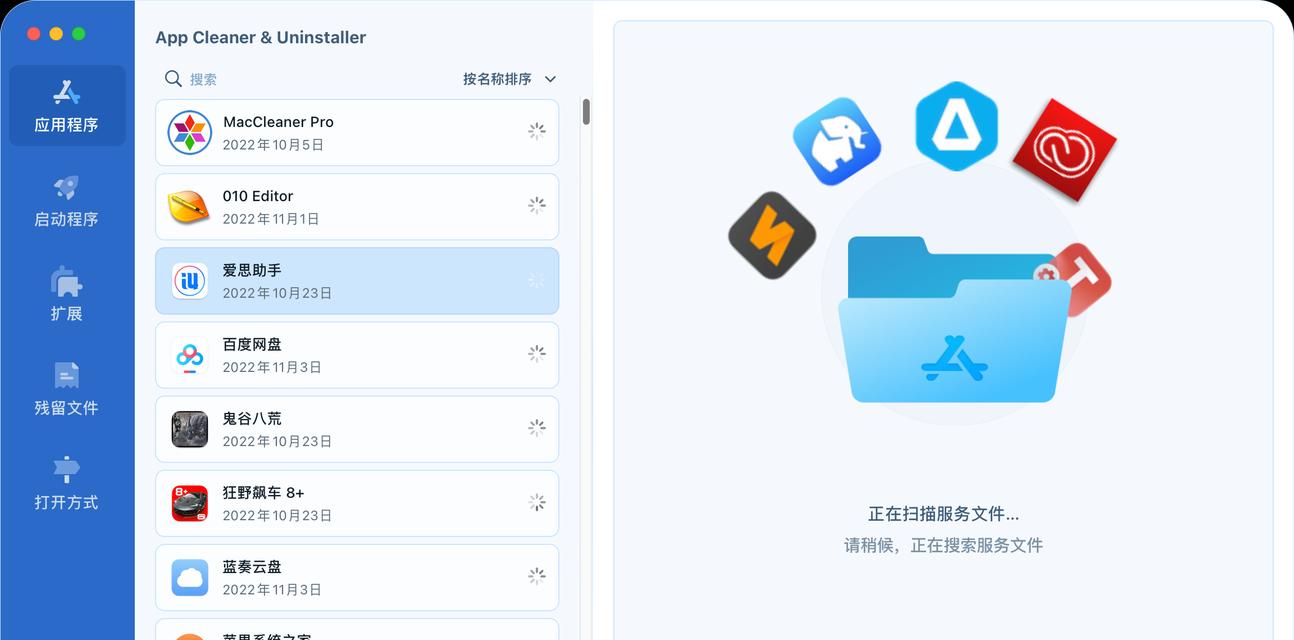Screen dimensions: 1294x640
Task: Click the loading spinner for 百度网盘
Action: pos(537,353)
